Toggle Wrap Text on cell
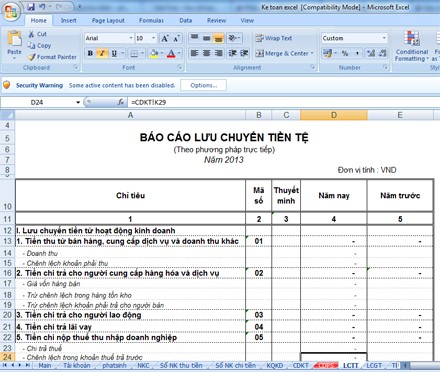Screen dimensions: 440x372 coord(274,38)
